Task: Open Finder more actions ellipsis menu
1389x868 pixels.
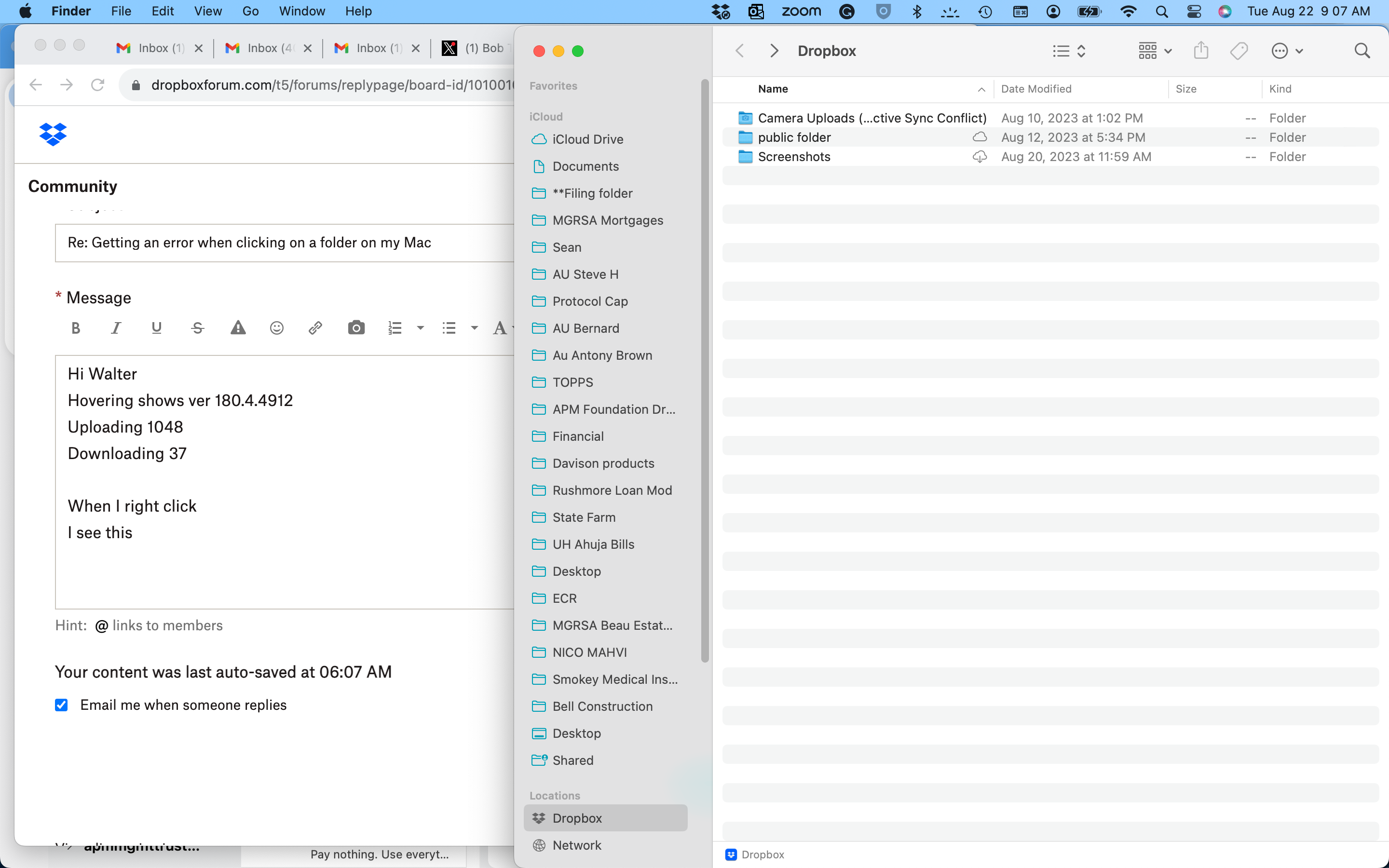Action: pyautogui.click(x=1287, y=51)
